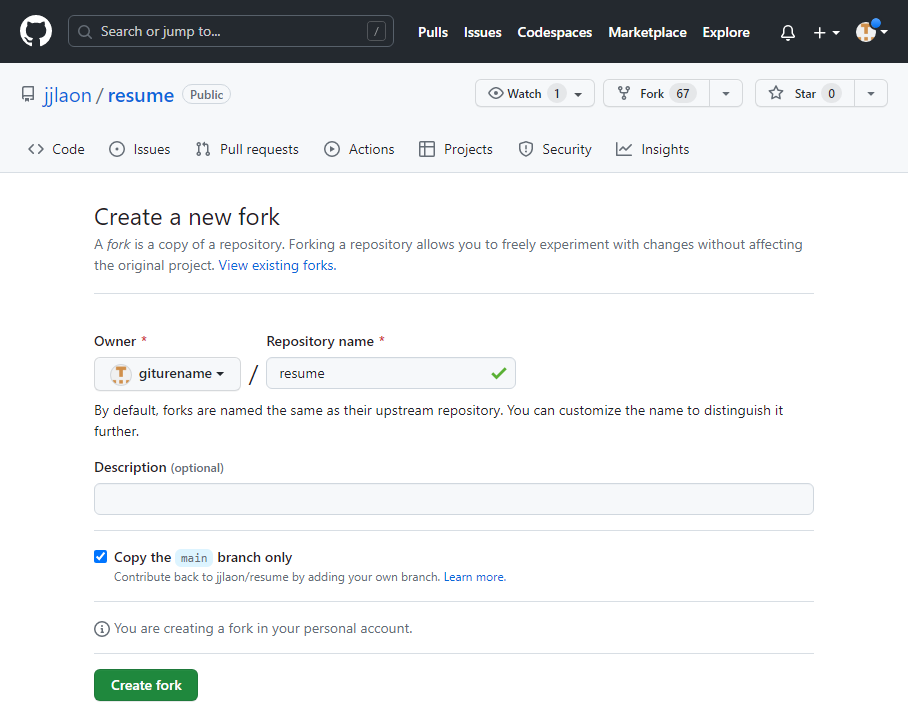Image resolution: width=908 pixels, height=728 pixels.
Task: Click giturename avatar icon in Owner field
Action: click(x=120, y=374)
